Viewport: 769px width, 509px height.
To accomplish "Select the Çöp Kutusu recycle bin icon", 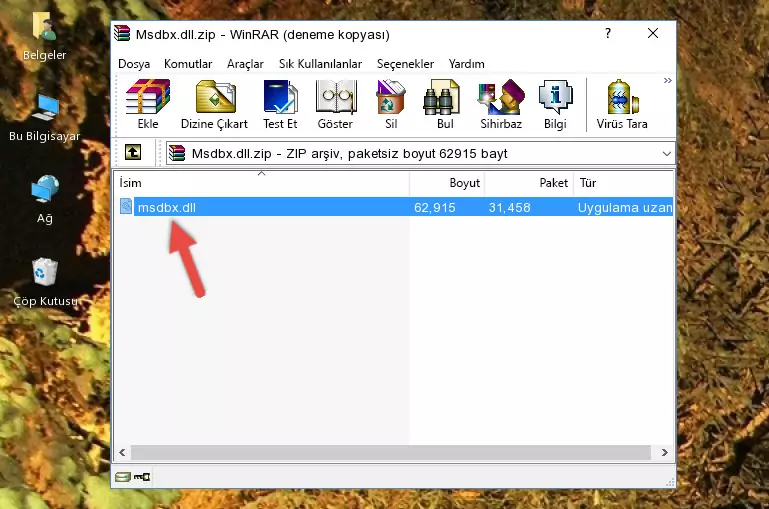I will (x=45, y=282).
